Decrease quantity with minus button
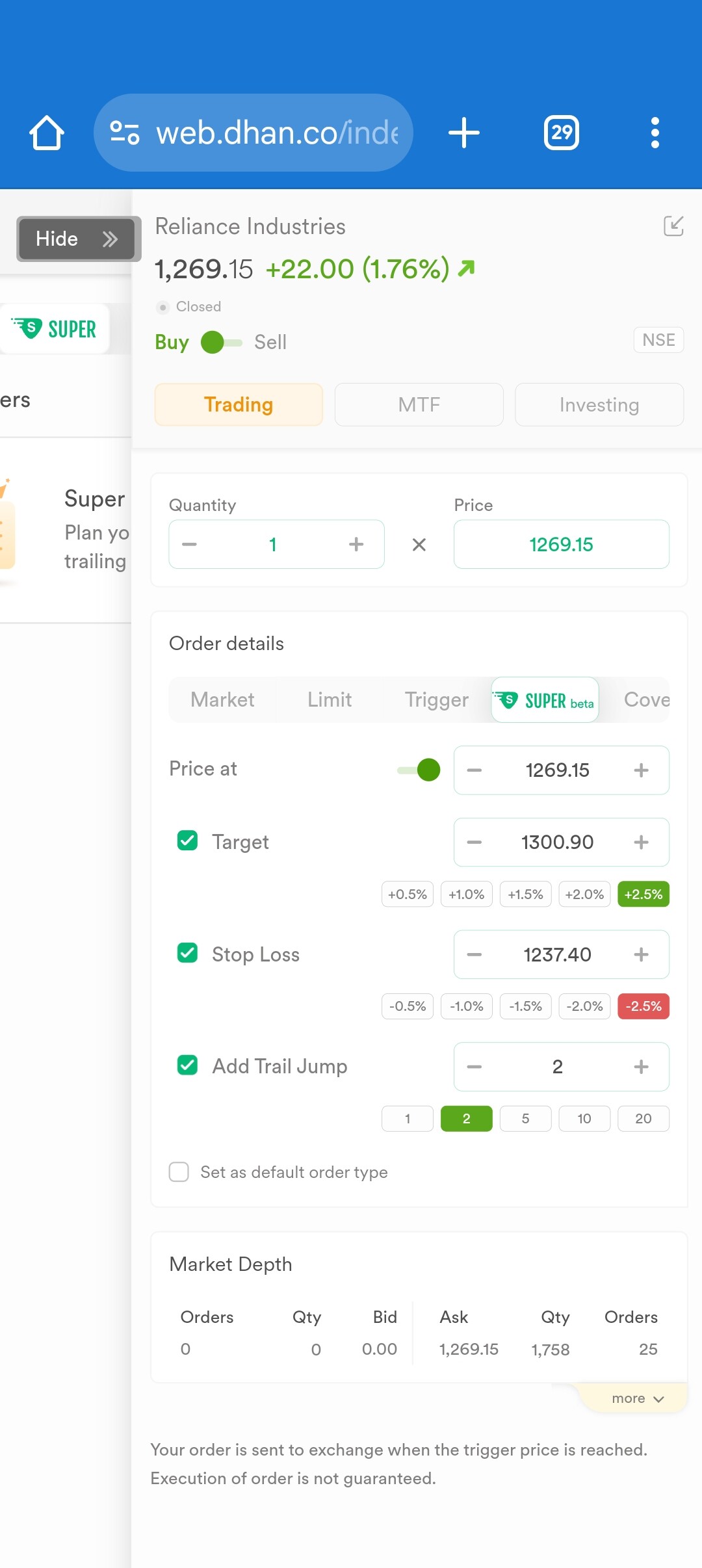The width and height of the screenshot is (702, 1568). (x=189, y=544)
